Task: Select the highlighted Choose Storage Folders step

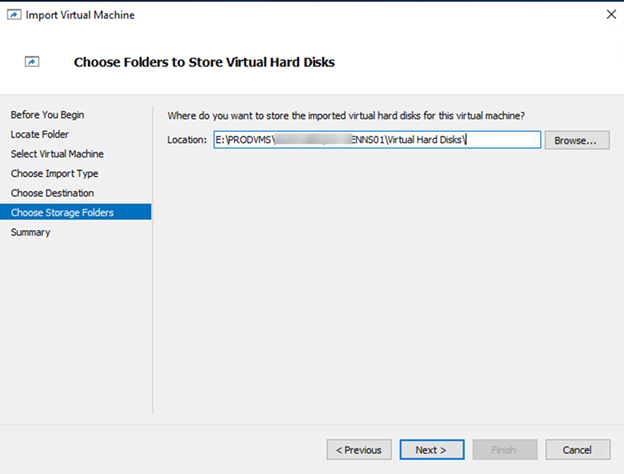Action: (x=62, y=212)
